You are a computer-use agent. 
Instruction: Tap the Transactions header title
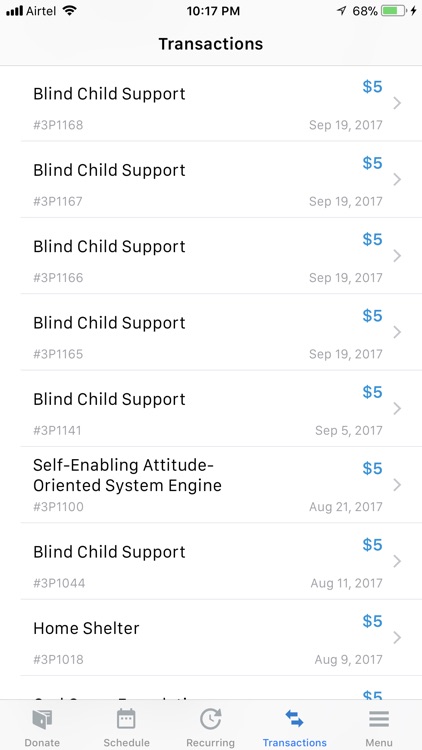pos(211,44)
